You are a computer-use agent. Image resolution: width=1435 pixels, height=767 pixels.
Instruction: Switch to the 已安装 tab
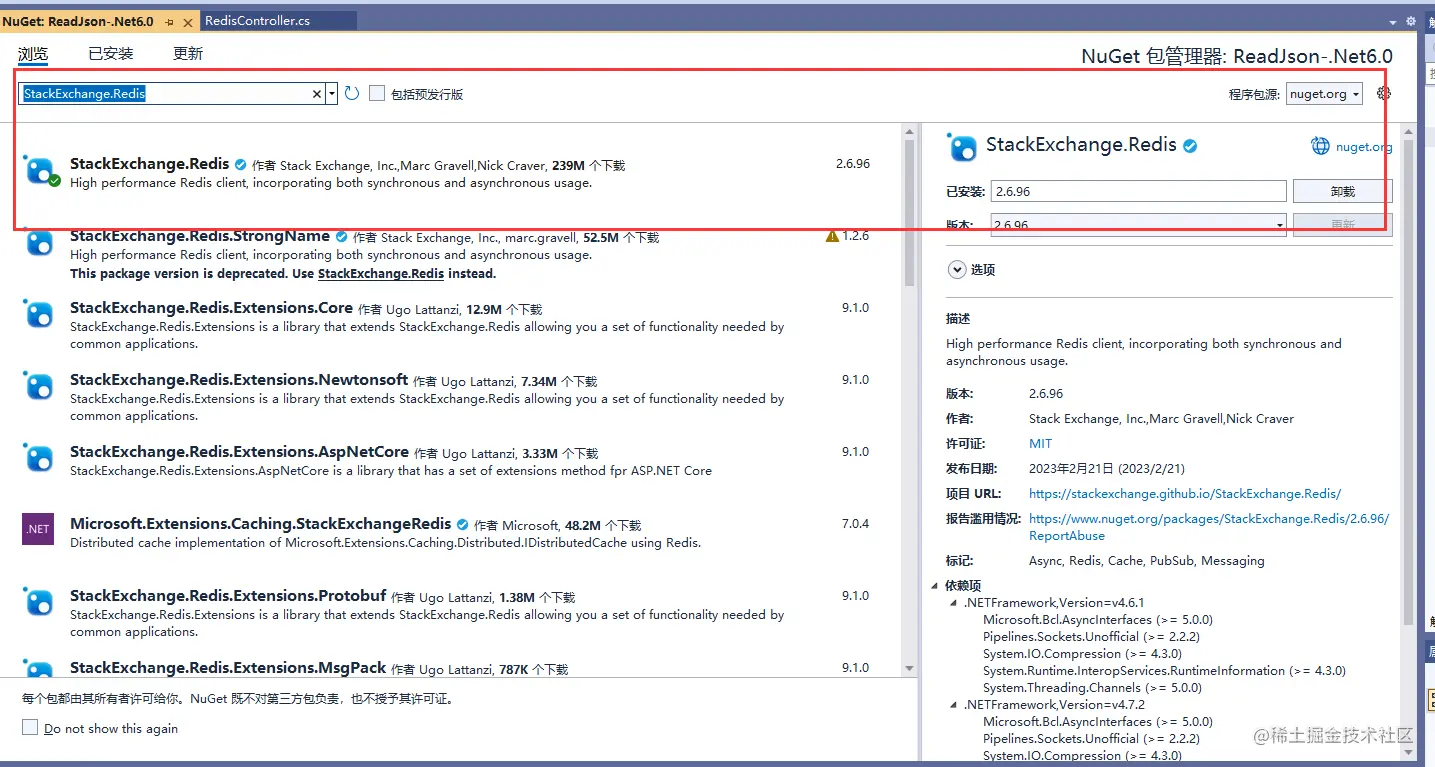pos(111,54)
